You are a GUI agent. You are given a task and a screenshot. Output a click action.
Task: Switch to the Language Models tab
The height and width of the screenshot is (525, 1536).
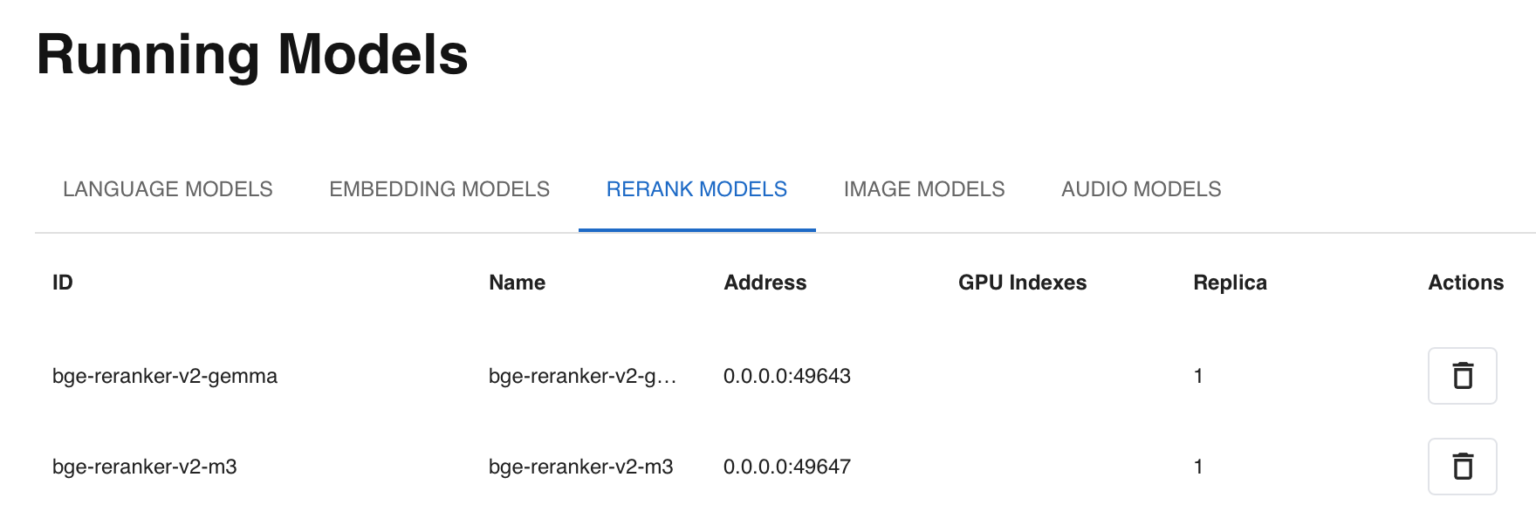[168, 189]
